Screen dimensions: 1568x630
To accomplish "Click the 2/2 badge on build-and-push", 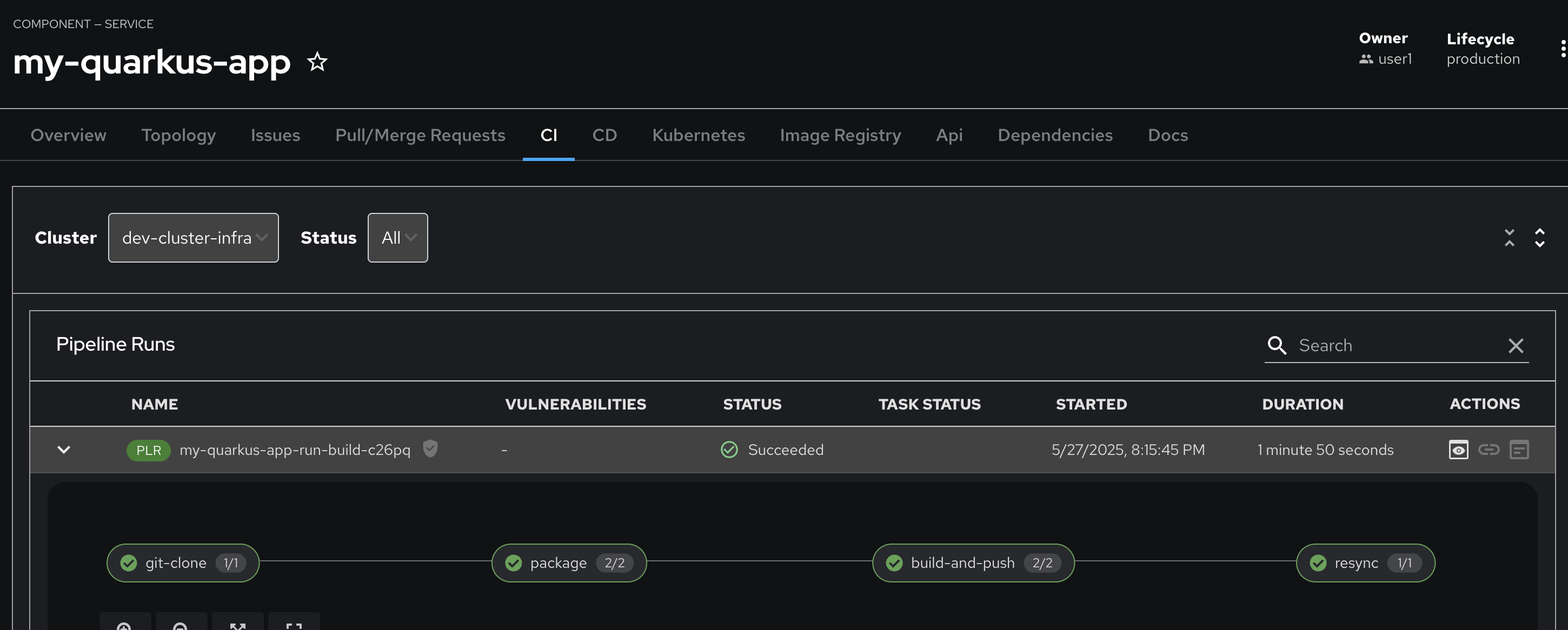I will point(1042,563).
